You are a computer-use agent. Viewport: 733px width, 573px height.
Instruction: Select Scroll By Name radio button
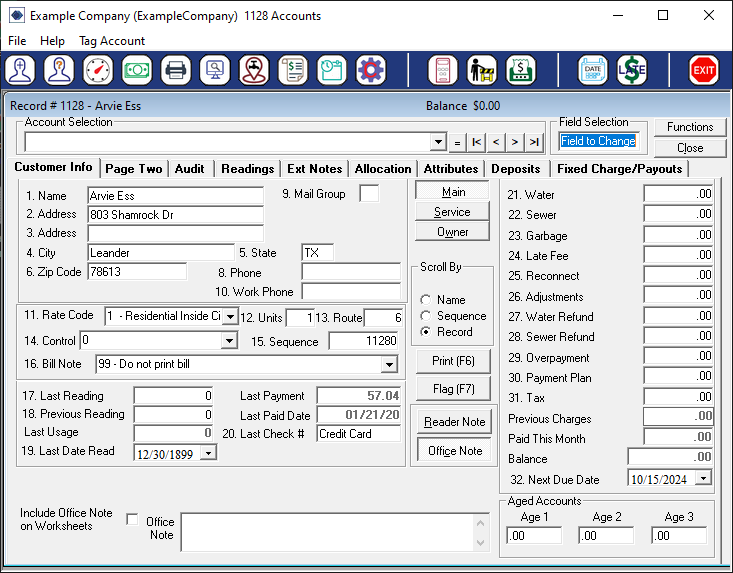coord(425,300)
